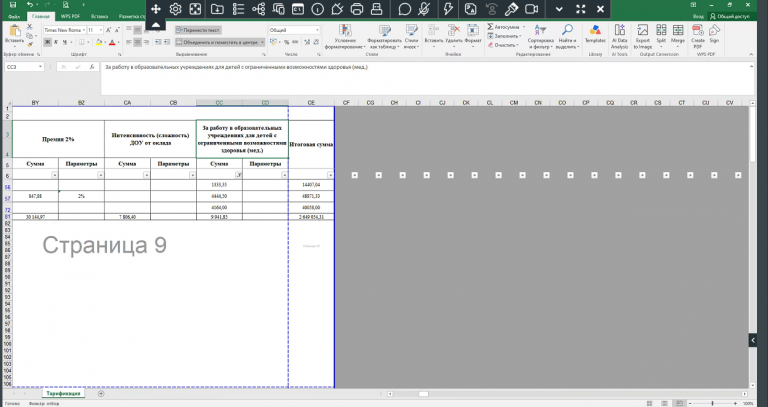Click the horizontal scrollbar thumb
Image resolution: width=768 pixels, height=407 pixels.
pos(423,394)
